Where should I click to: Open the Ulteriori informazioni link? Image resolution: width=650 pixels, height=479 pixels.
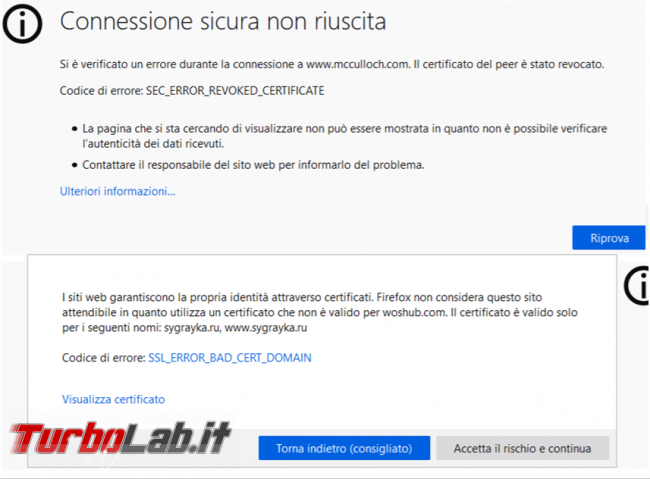[118, 191]
